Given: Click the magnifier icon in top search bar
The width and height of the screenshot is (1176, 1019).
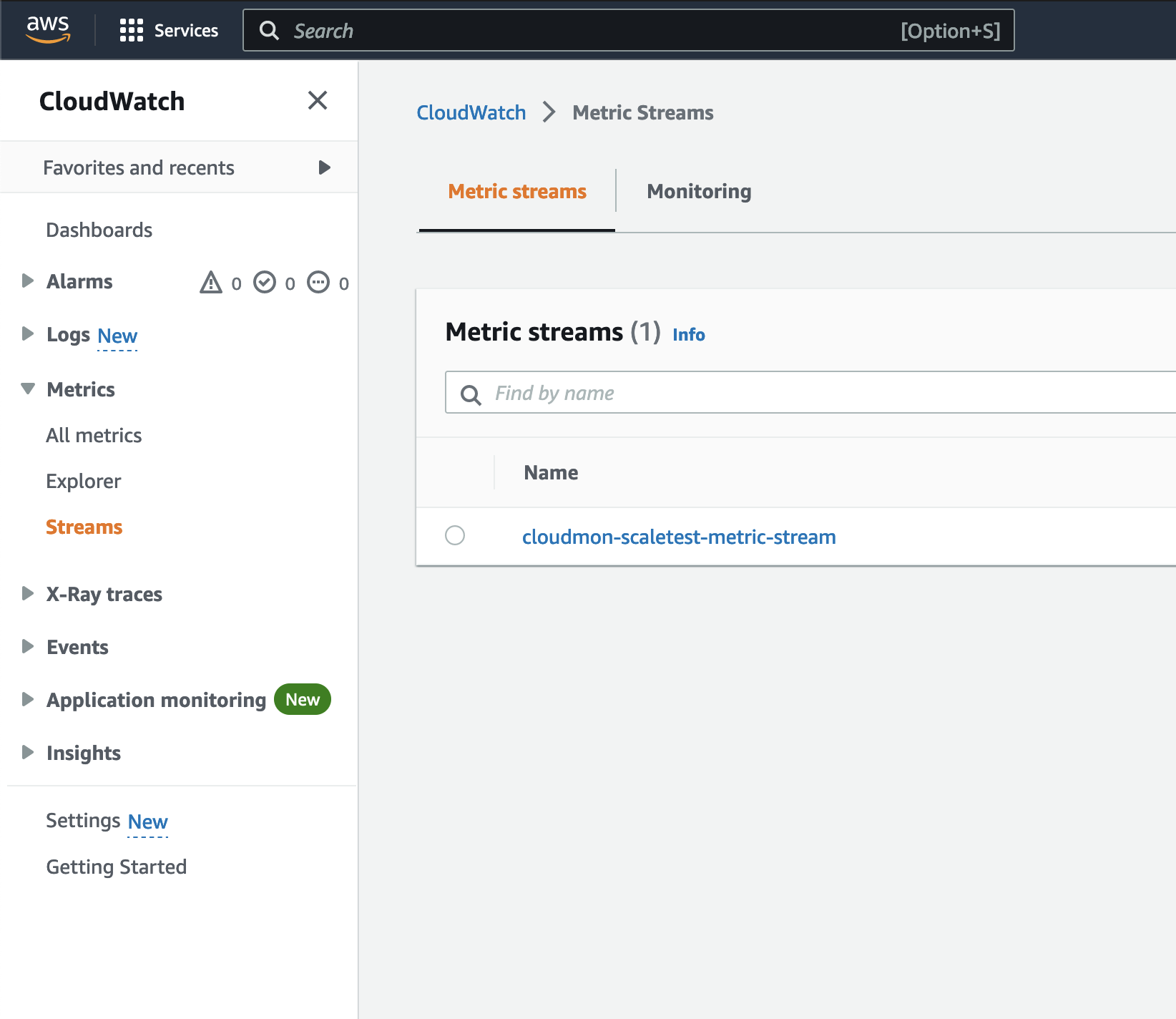Looking at the screenshot, I should pyautogui.click(x=269, y=30).
